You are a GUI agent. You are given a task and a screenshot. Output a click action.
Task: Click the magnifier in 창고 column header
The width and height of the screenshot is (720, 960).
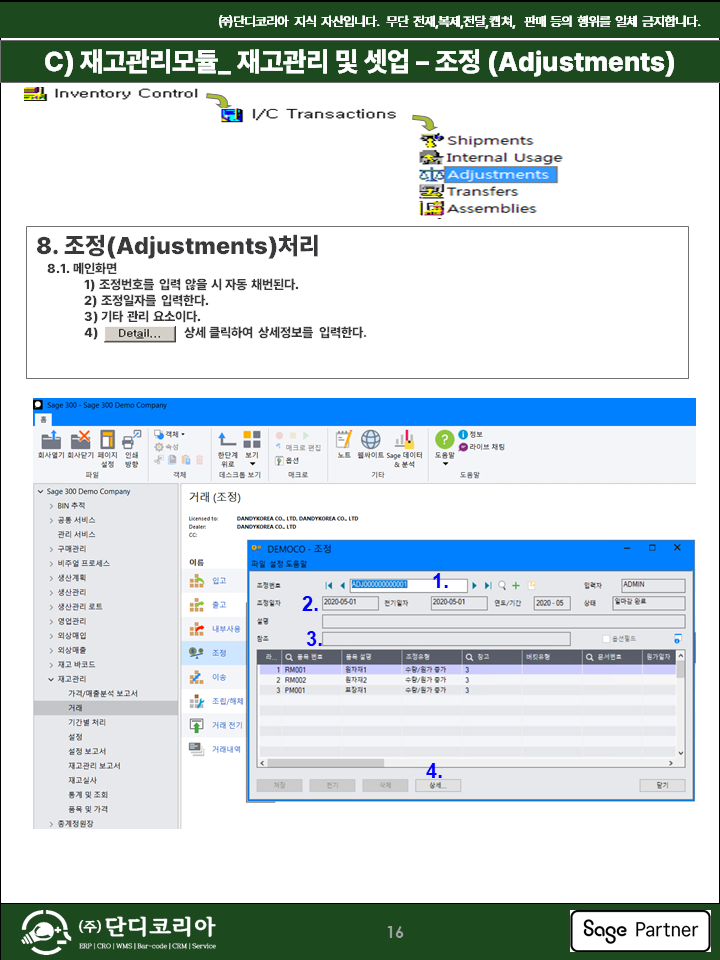(469, 657)
